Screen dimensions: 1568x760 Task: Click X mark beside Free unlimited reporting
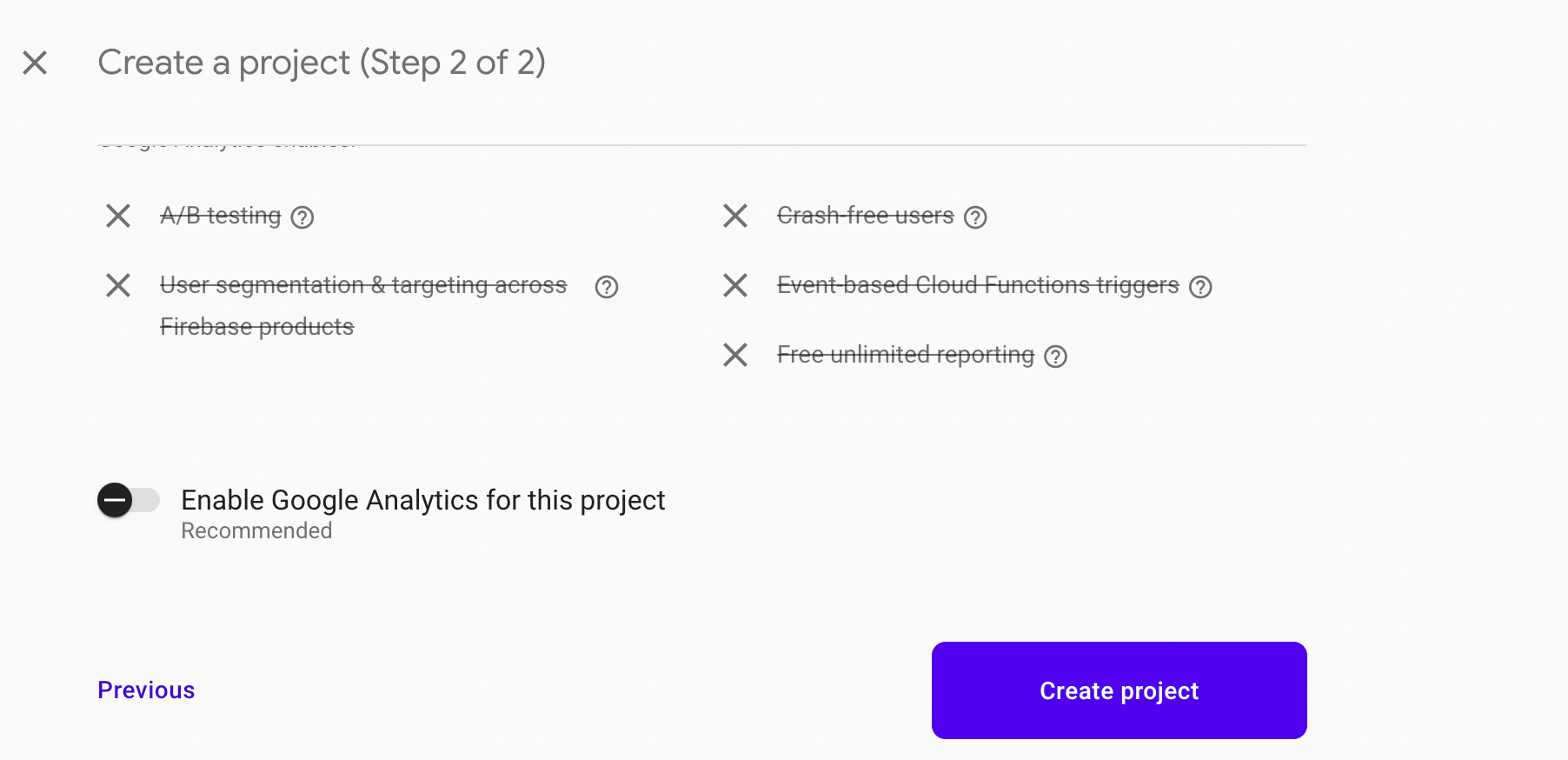[x=735, y=355]
